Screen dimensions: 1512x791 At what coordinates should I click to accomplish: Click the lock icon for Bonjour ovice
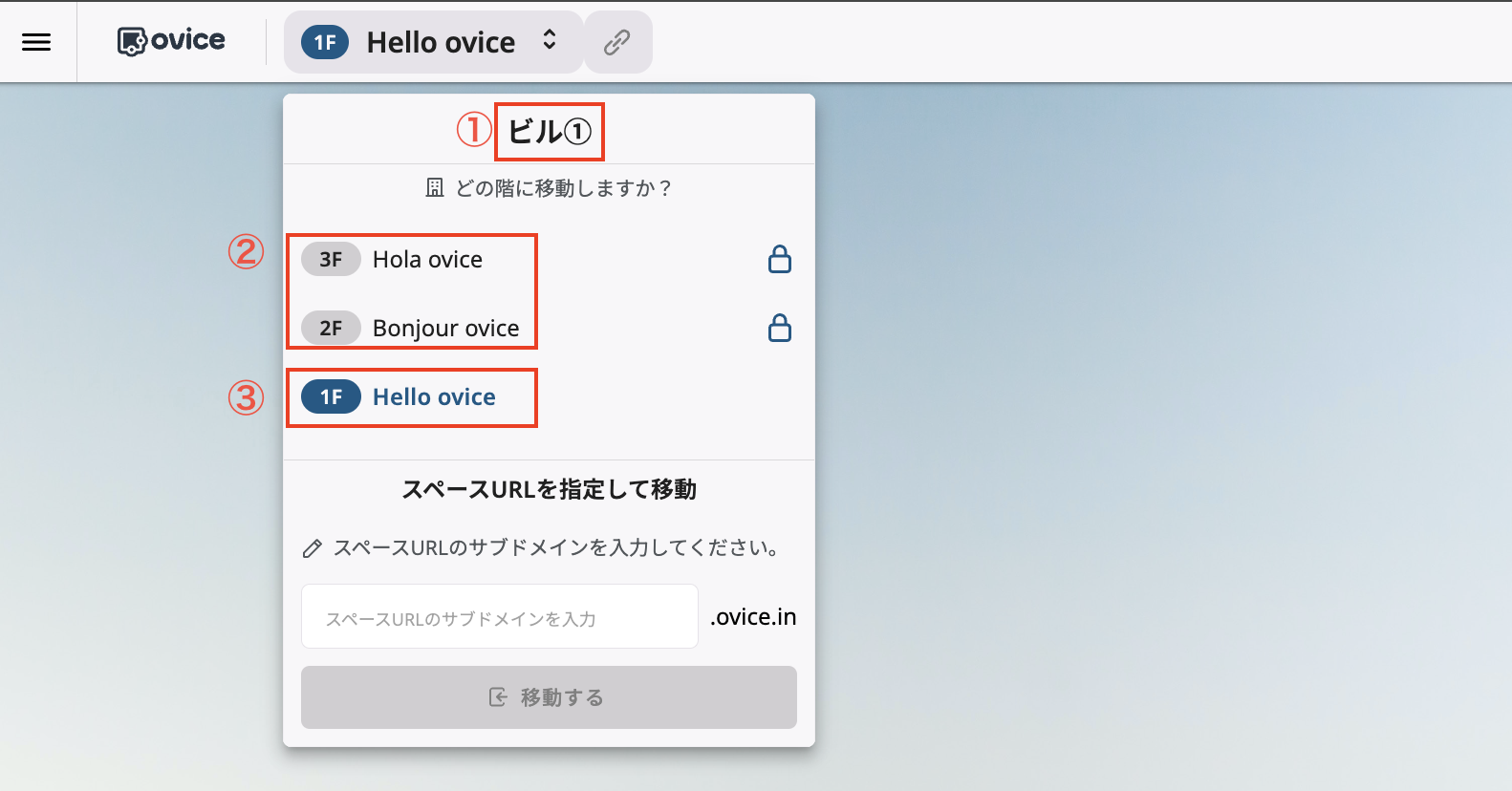point(780,328)
